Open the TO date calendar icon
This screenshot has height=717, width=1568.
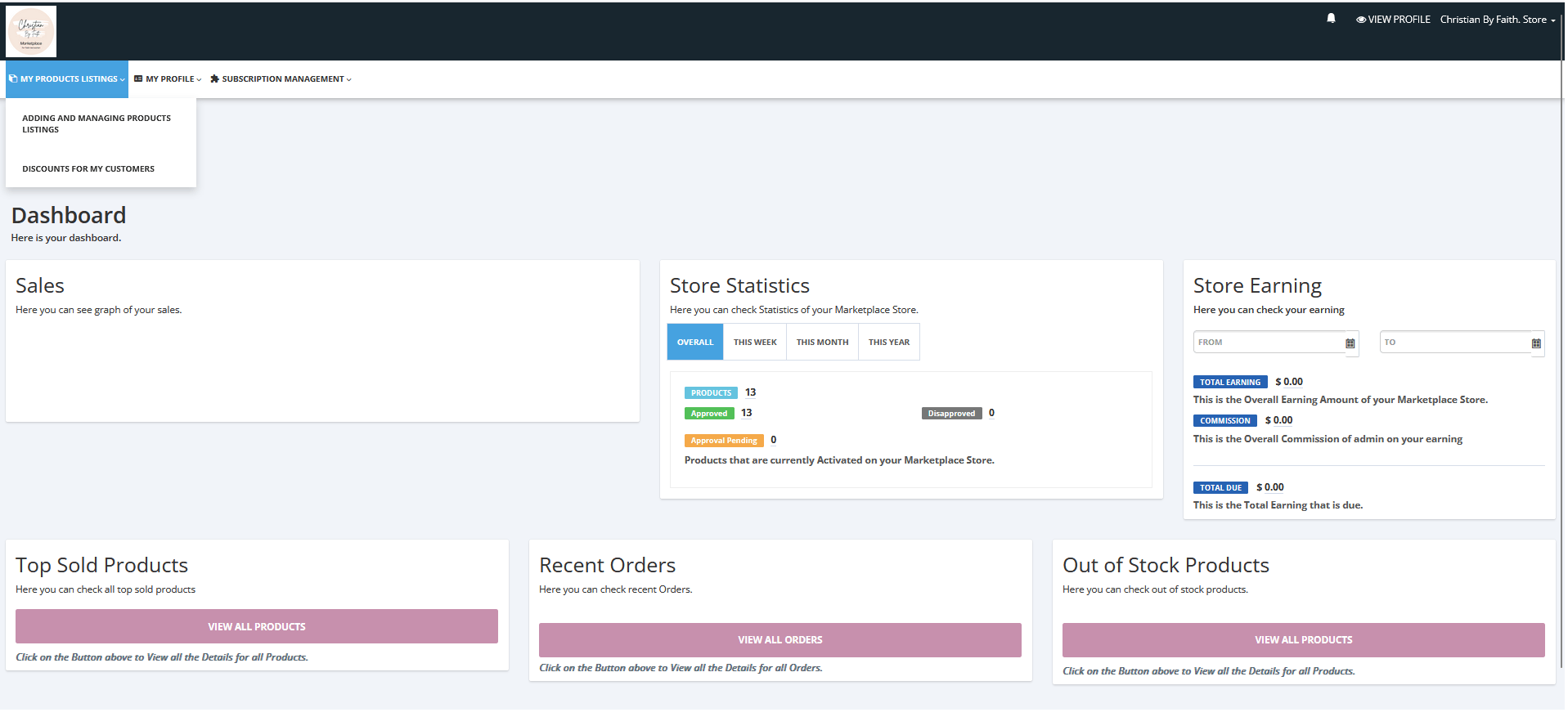[1536, 343]
